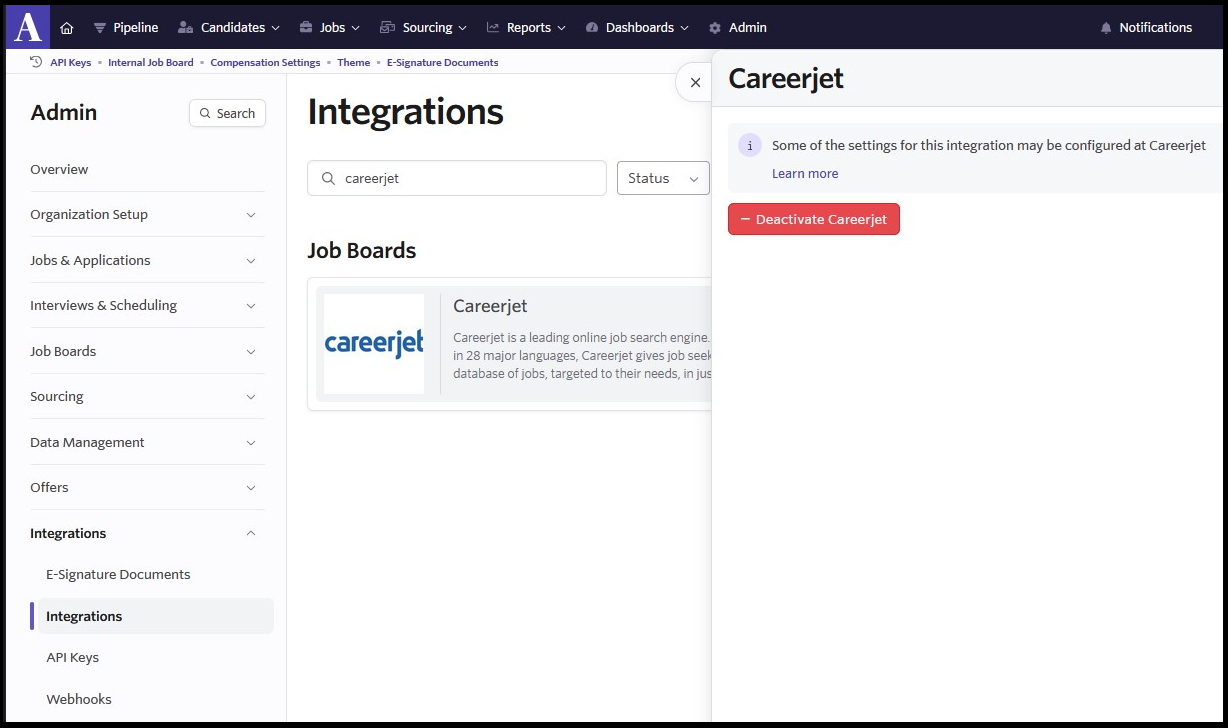
Task: Click the Careerjet logo thumbnail
Action: (x=374, y=344)
